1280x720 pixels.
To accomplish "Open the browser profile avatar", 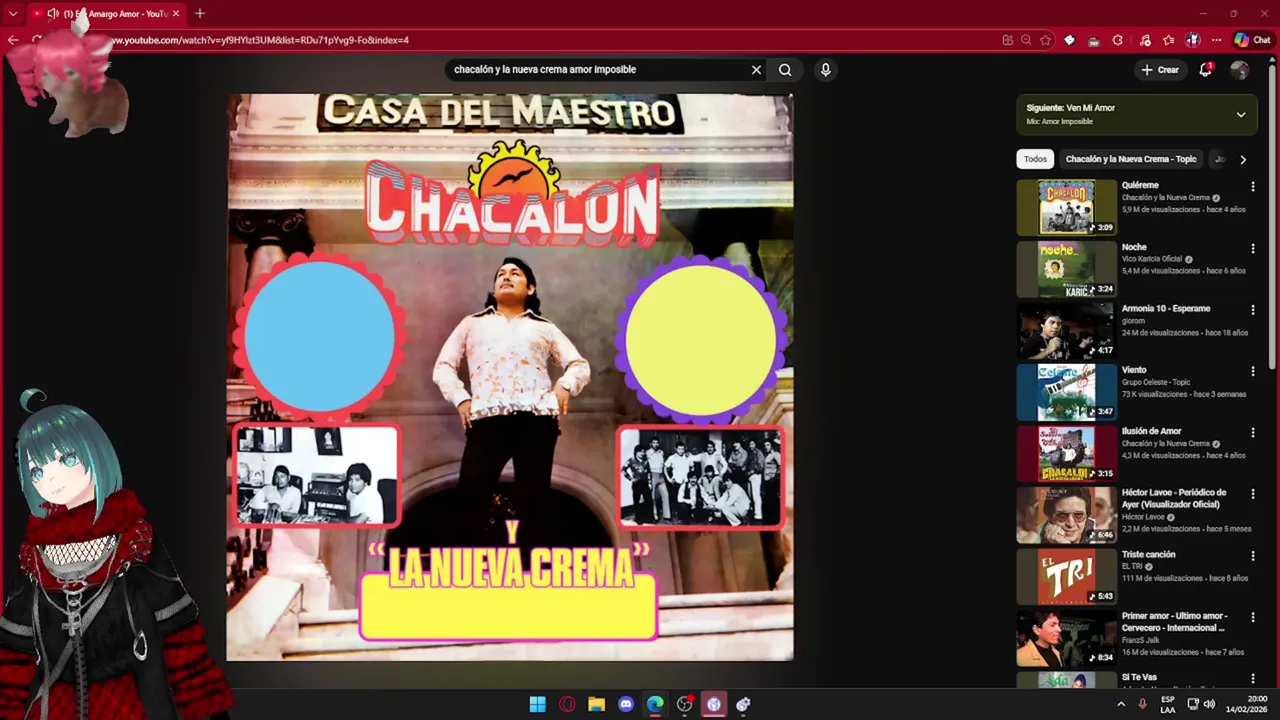I will tap(1193, 40).
